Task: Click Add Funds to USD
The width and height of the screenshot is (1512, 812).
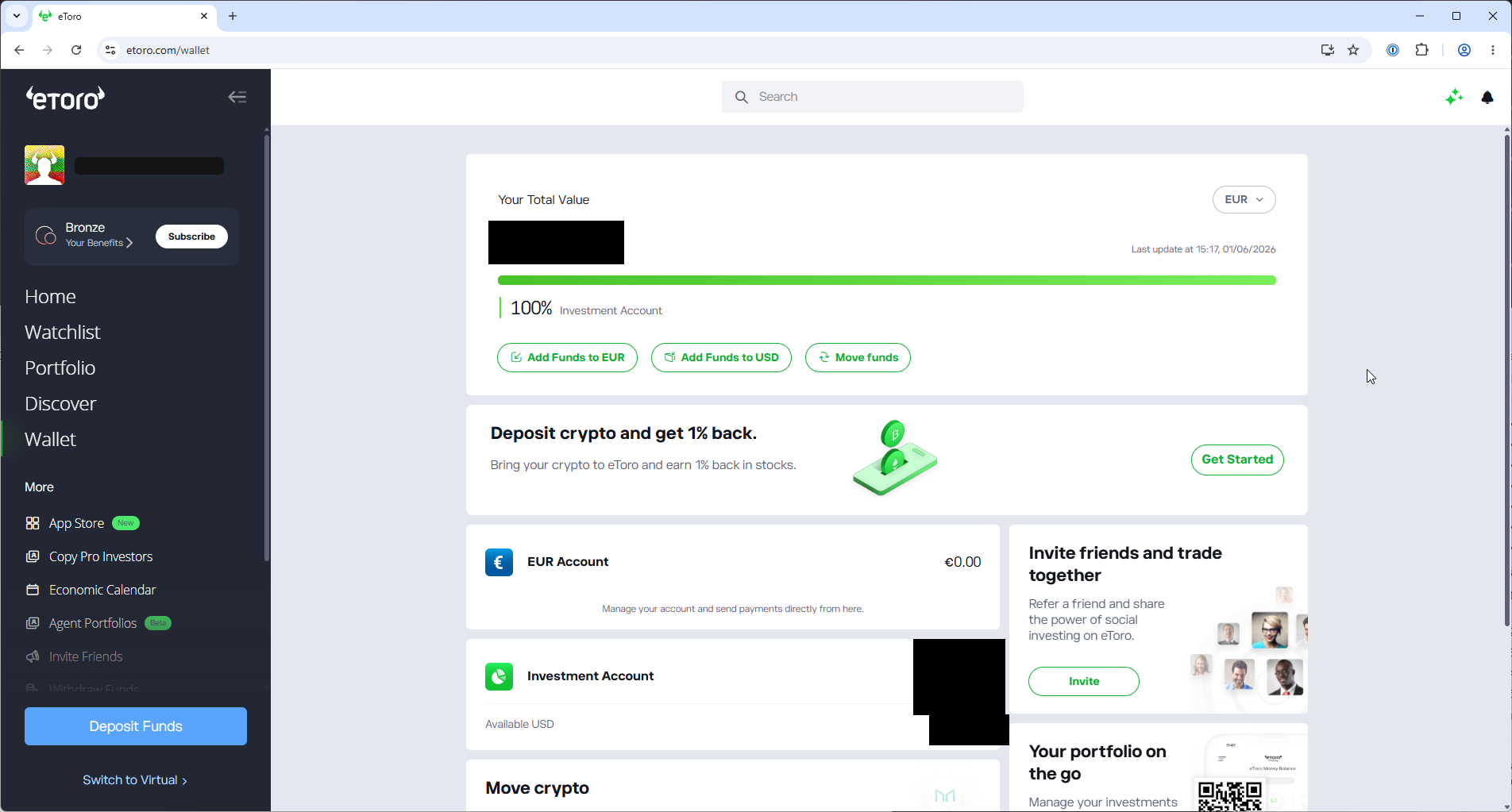Action: coord(721,357)
